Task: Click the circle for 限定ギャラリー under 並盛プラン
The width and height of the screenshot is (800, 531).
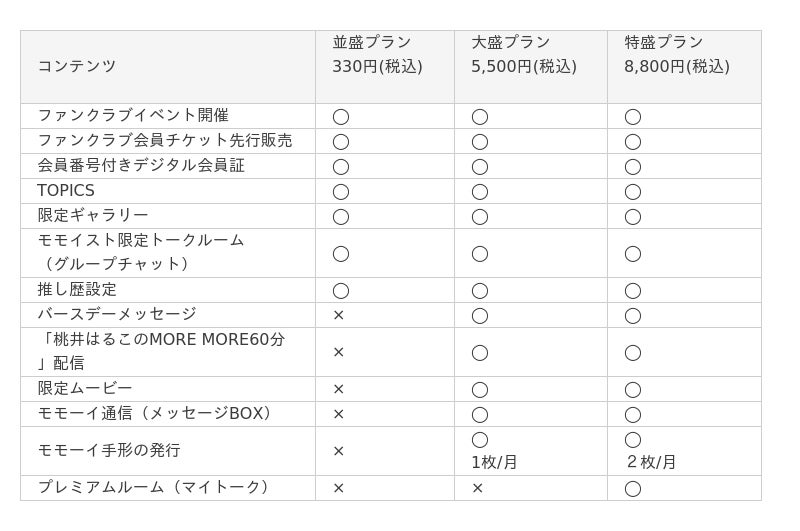Action: (340, 217)
